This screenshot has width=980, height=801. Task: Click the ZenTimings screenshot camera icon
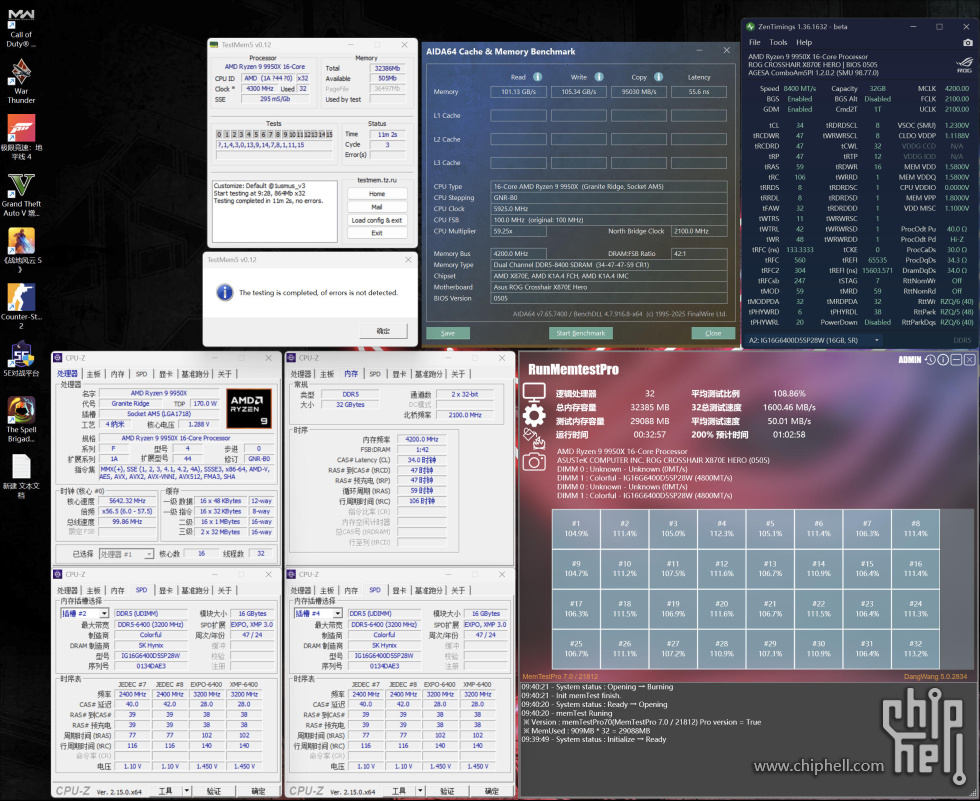click(968, 42)
